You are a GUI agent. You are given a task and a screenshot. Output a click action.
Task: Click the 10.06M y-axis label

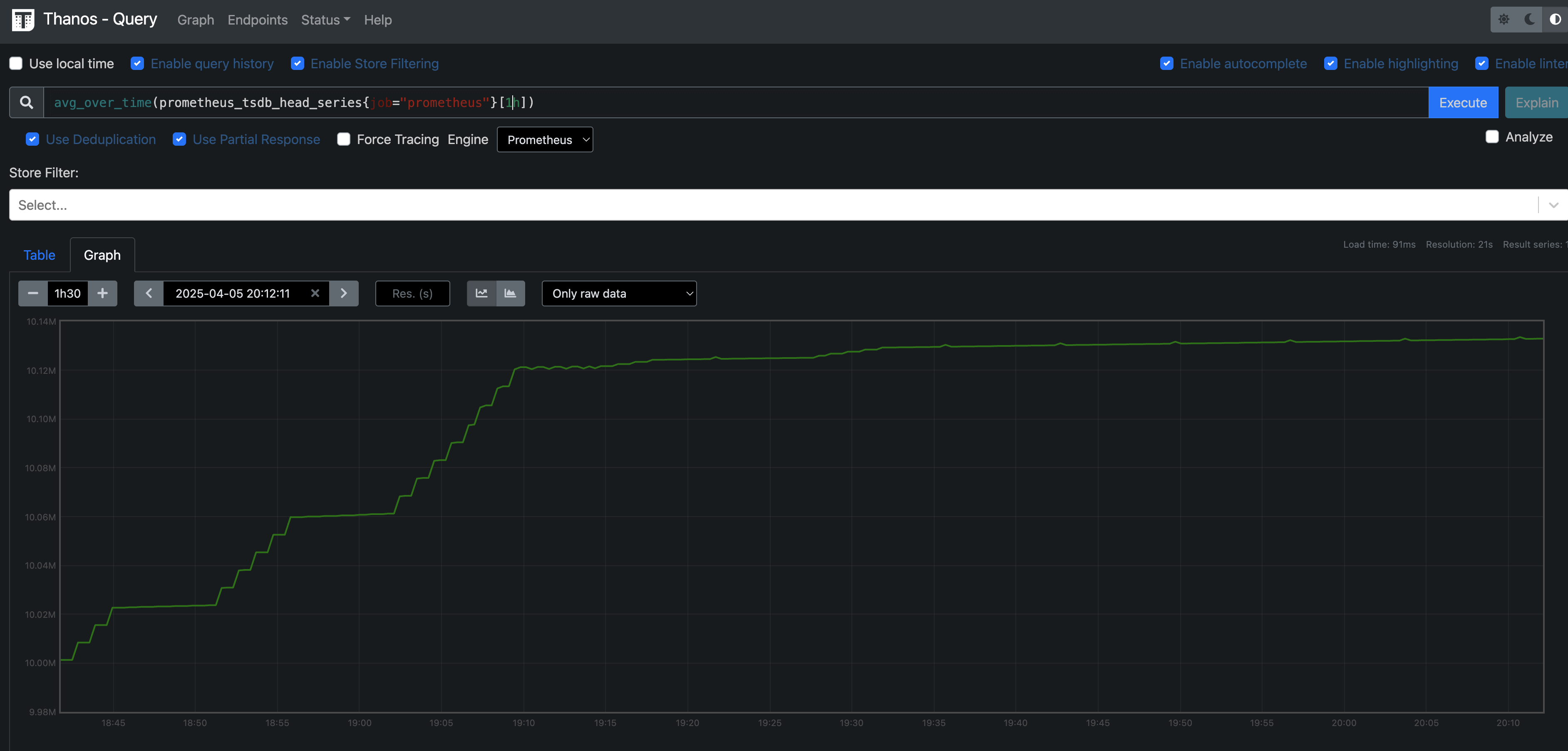tap(40, 517)
